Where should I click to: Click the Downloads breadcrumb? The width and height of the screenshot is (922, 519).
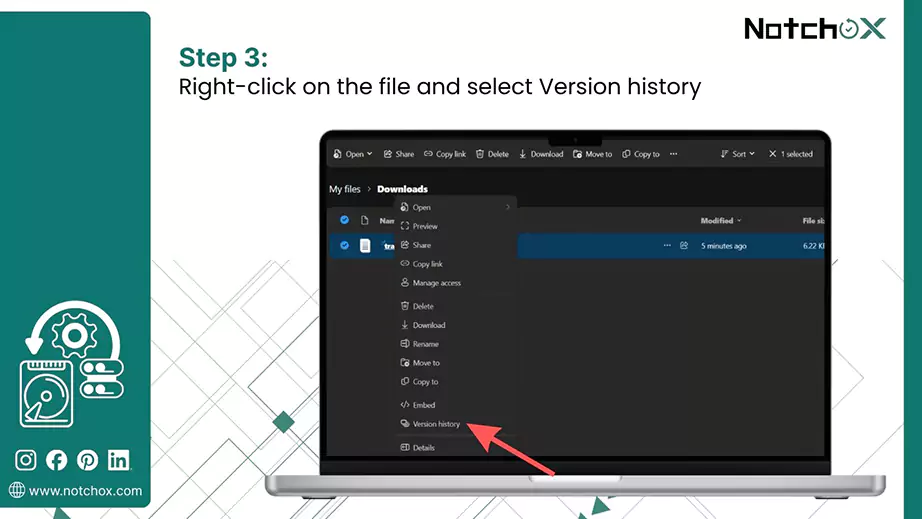[402, 189]
